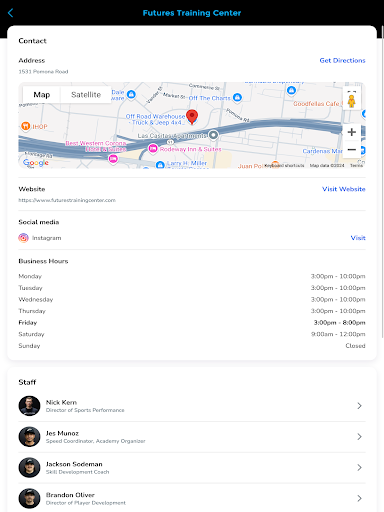
Task: Open Street View pegman on map
Action: tap(351, 101)
